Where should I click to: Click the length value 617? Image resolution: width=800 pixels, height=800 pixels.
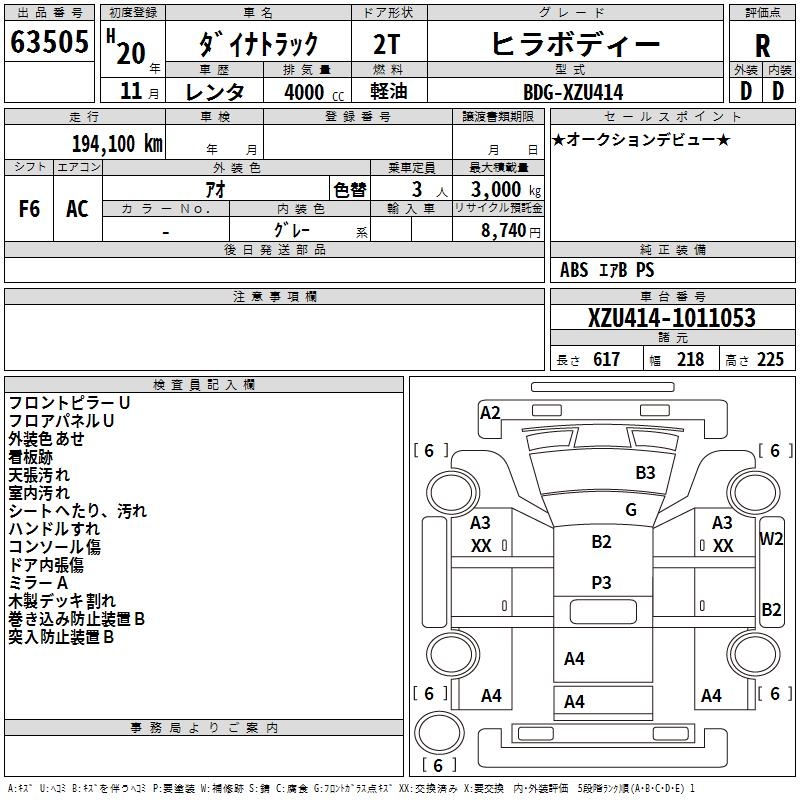coord(606,360)
